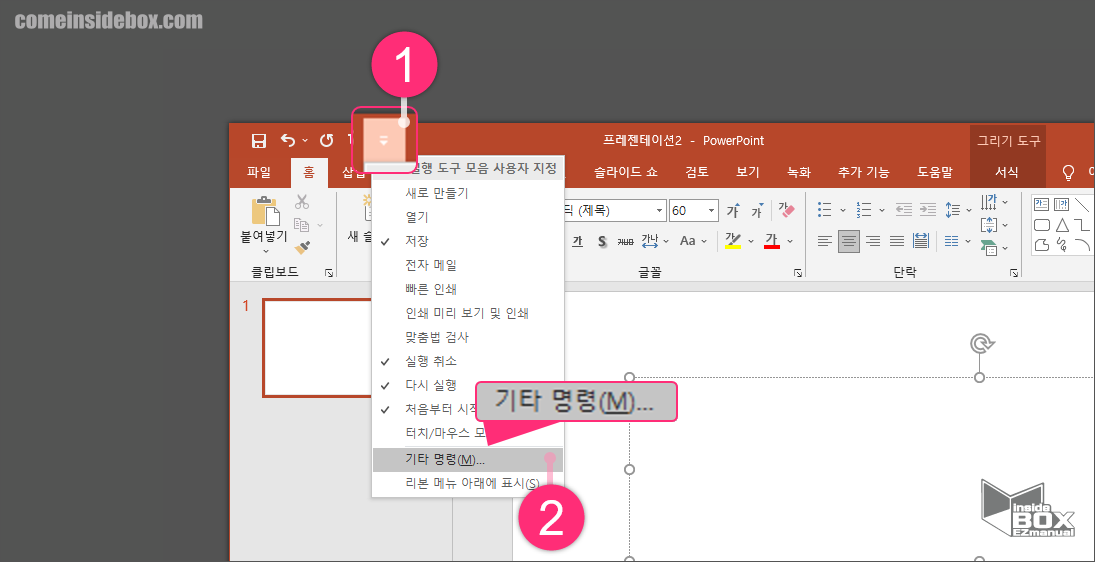This screenshot has width=1095, height=562.
Task: Open the 단락 dialog launcher
Action: [x=1013, y=274]
